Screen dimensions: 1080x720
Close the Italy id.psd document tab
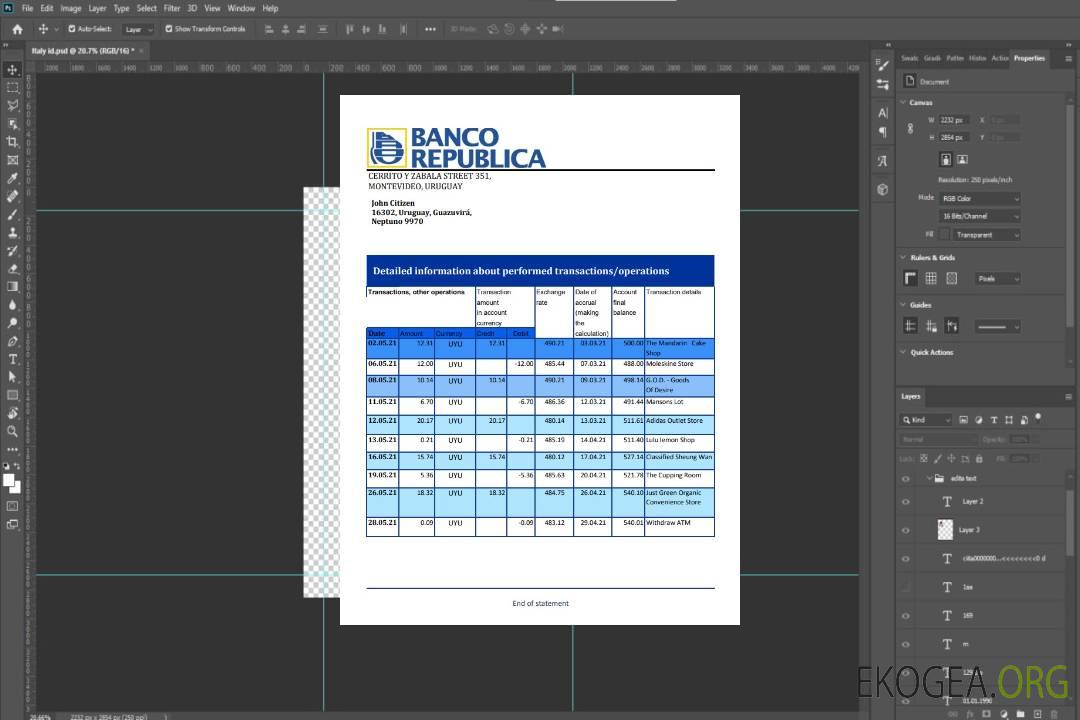[x=141, y=50]
